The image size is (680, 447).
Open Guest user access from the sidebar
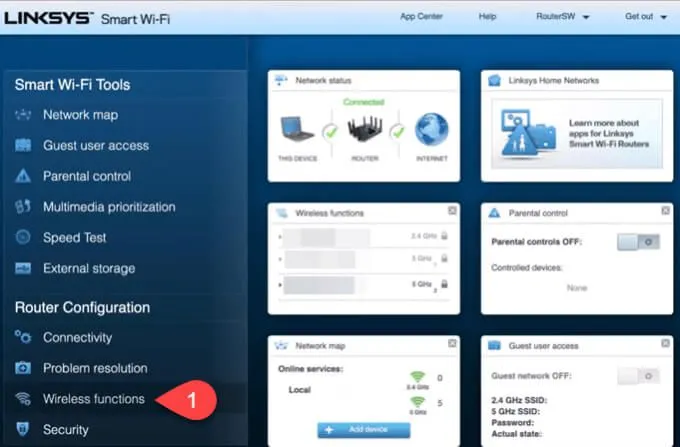(96, 146)
